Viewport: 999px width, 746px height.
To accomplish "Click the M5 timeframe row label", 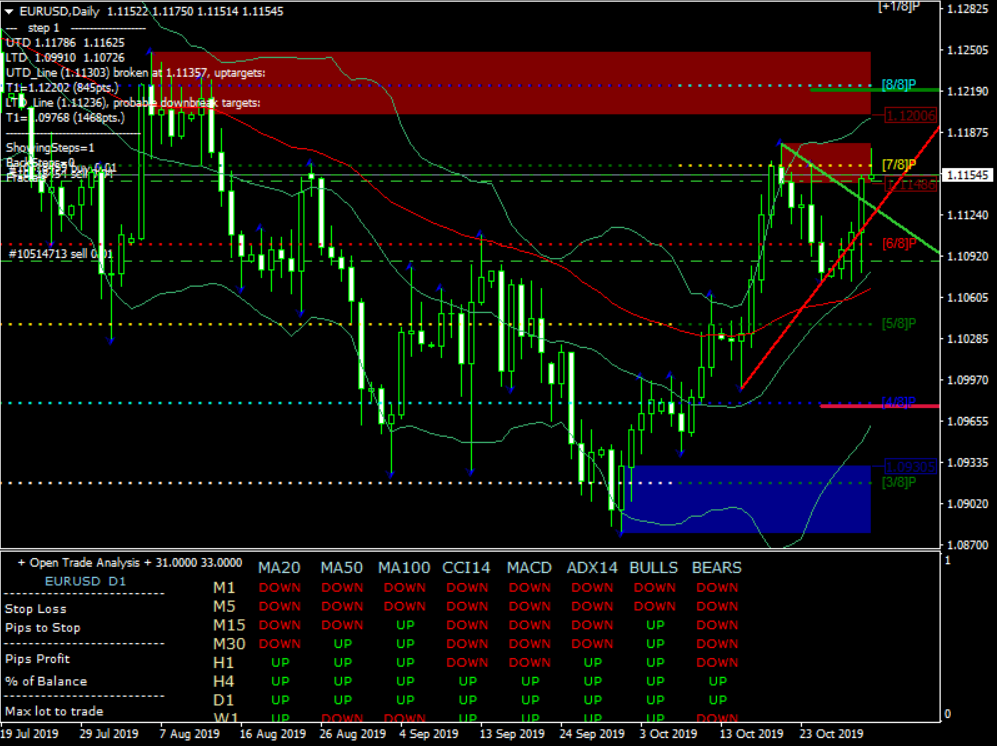I will point(224,606).
